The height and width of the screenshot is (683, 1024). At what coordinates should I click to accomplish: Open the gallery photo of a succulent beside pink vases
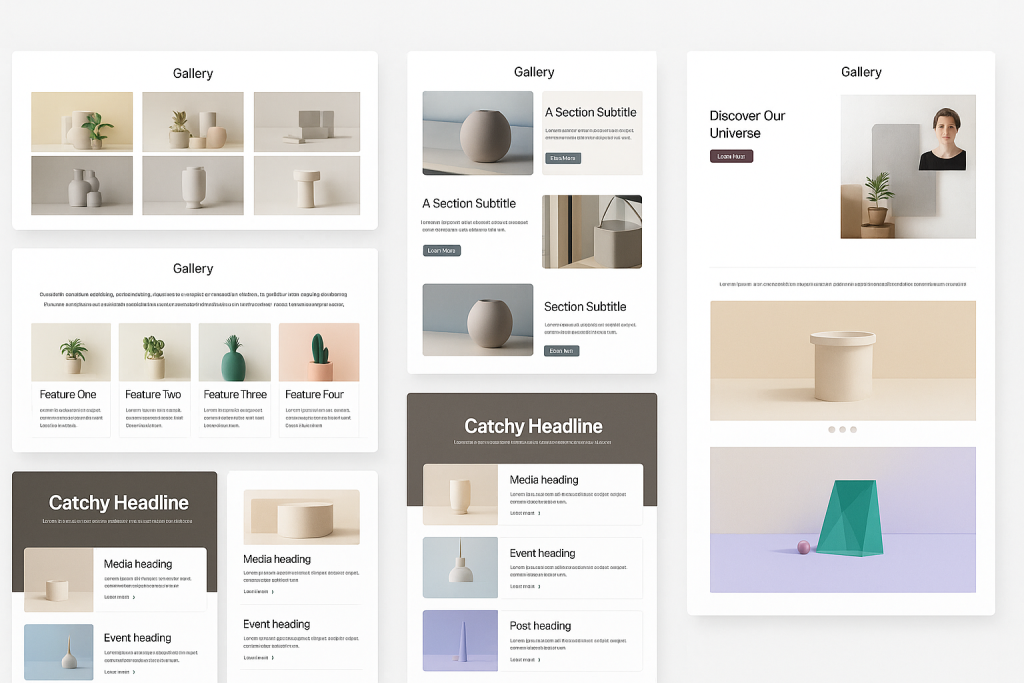pyautogui.click(x=193, y=121)
